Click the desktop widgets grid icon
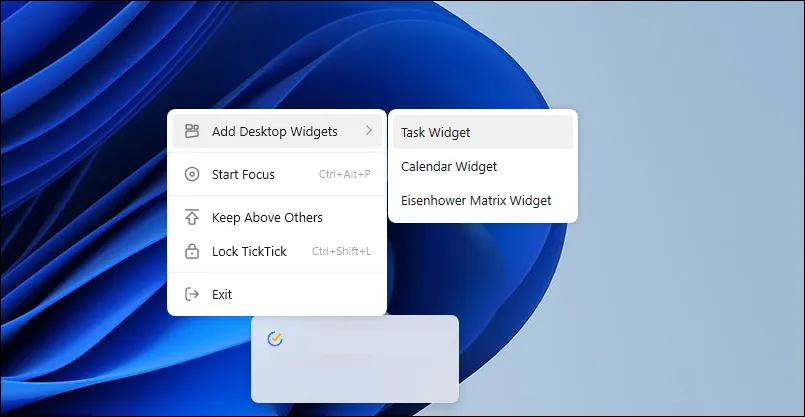This screenshot has width=805, height=417. coord(192,131)
